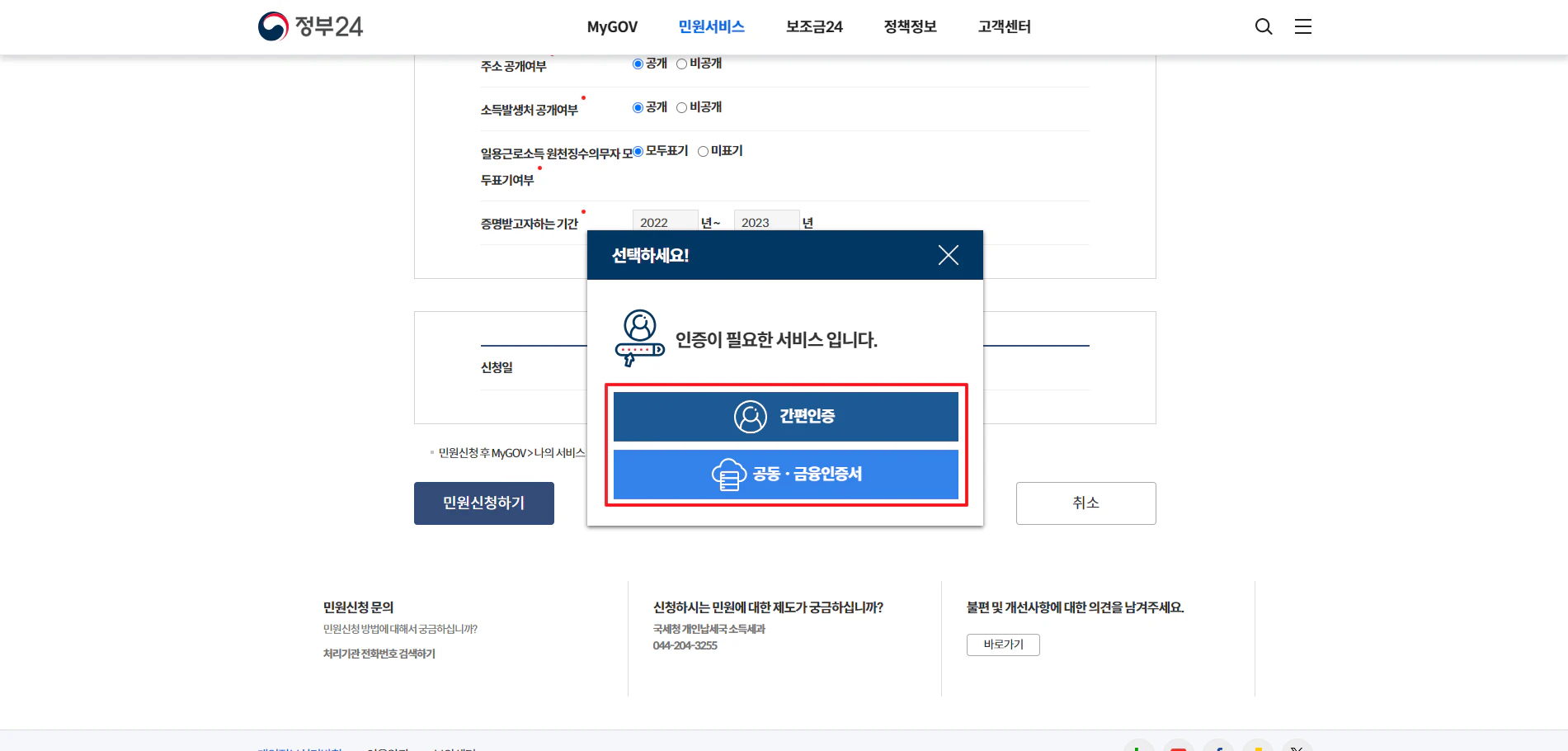The width and height of the screenshot is (1568, 751).
Task: Click 민원신청하기 submit button
Action: [484, 503]
